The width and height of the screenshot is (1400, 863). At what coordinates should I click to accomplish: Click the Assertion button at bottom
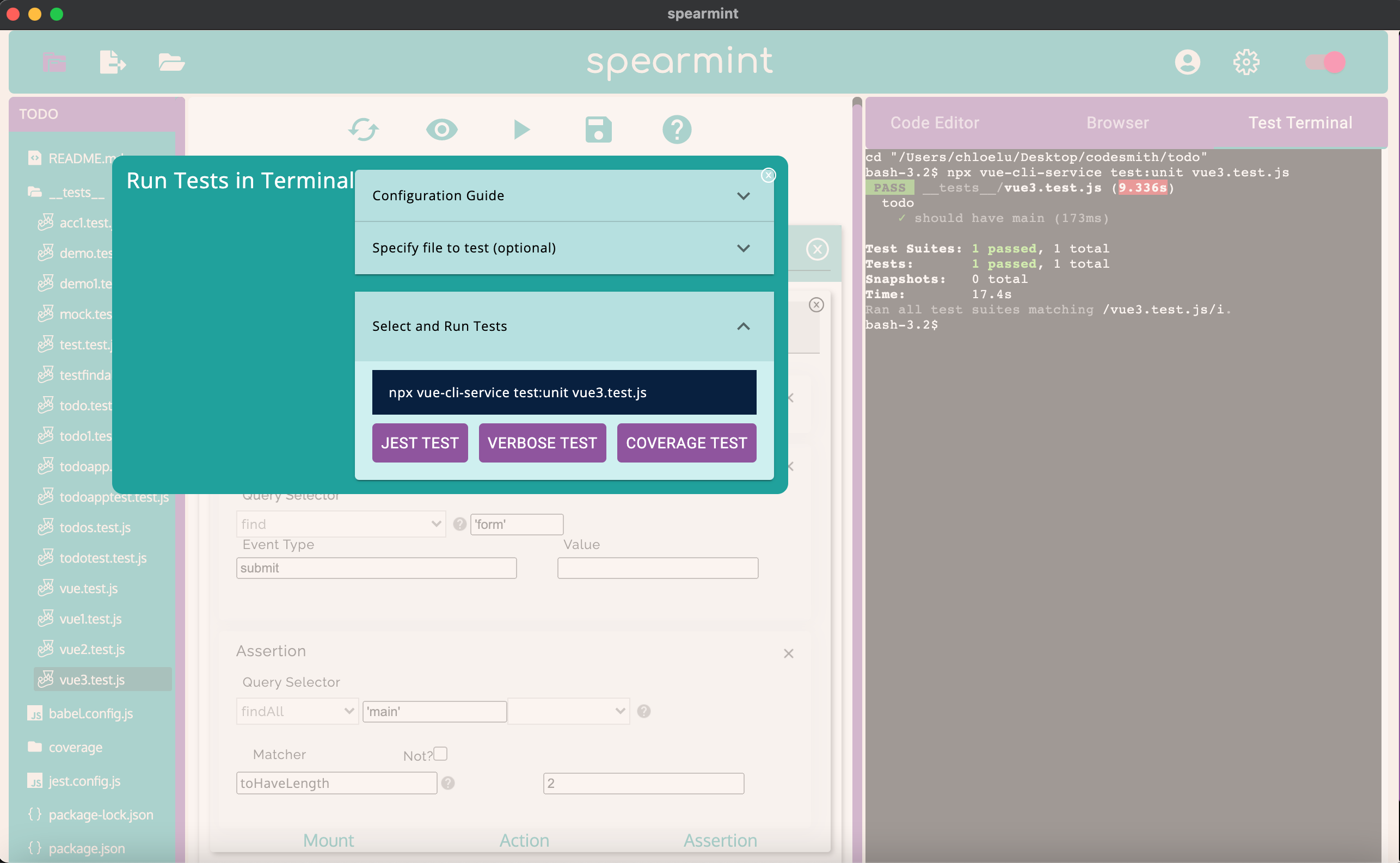click(x=720, y=840)
